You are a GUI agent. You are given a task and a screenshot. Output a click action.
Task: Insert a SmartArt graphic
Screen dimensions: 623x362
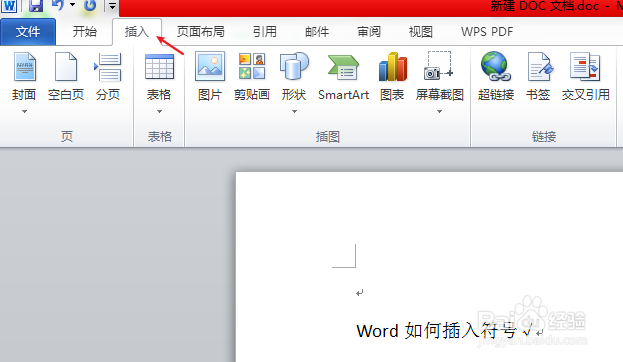tap(344, 76)
